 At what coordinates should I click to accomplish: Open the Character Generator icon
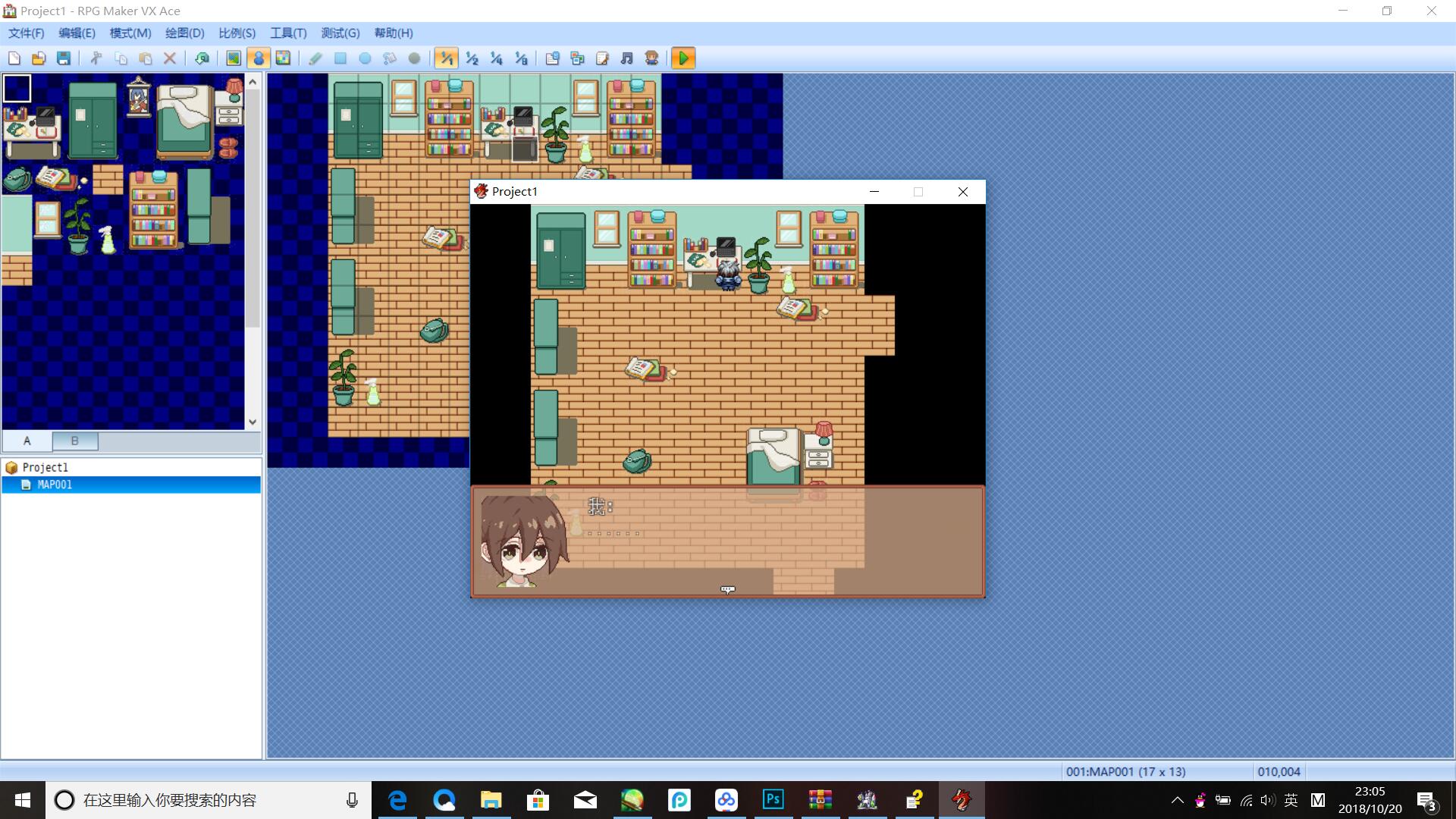tap(651, 58)
